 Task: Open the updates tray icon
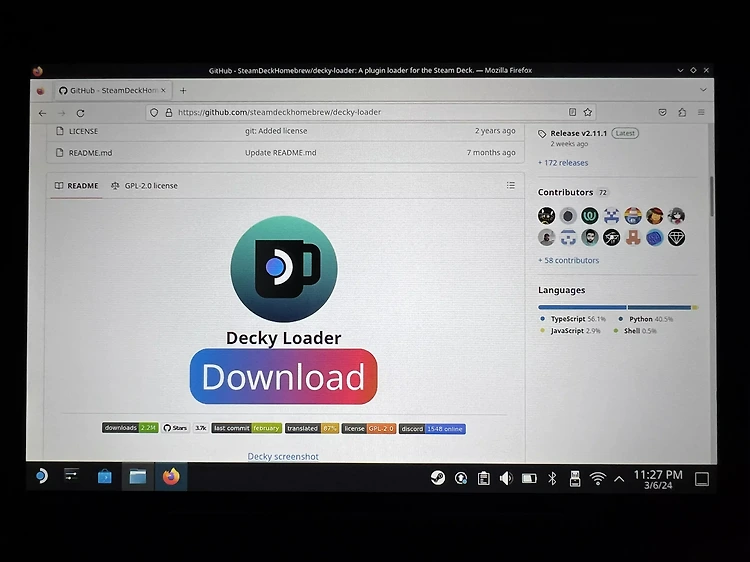[x=461, y=478]
